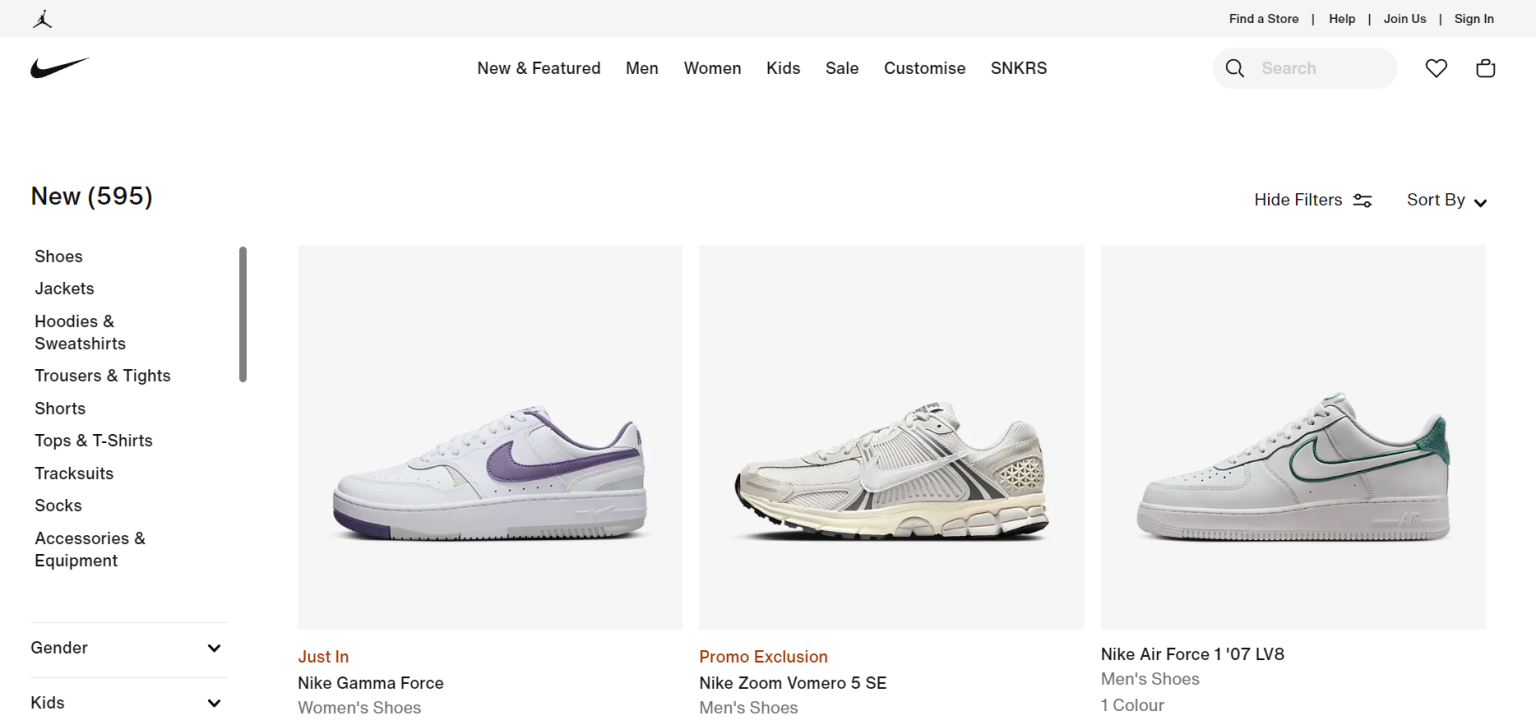The image size is (1536, 725).
Task: Click the filter sliders icon
Action: point(1362,201)
